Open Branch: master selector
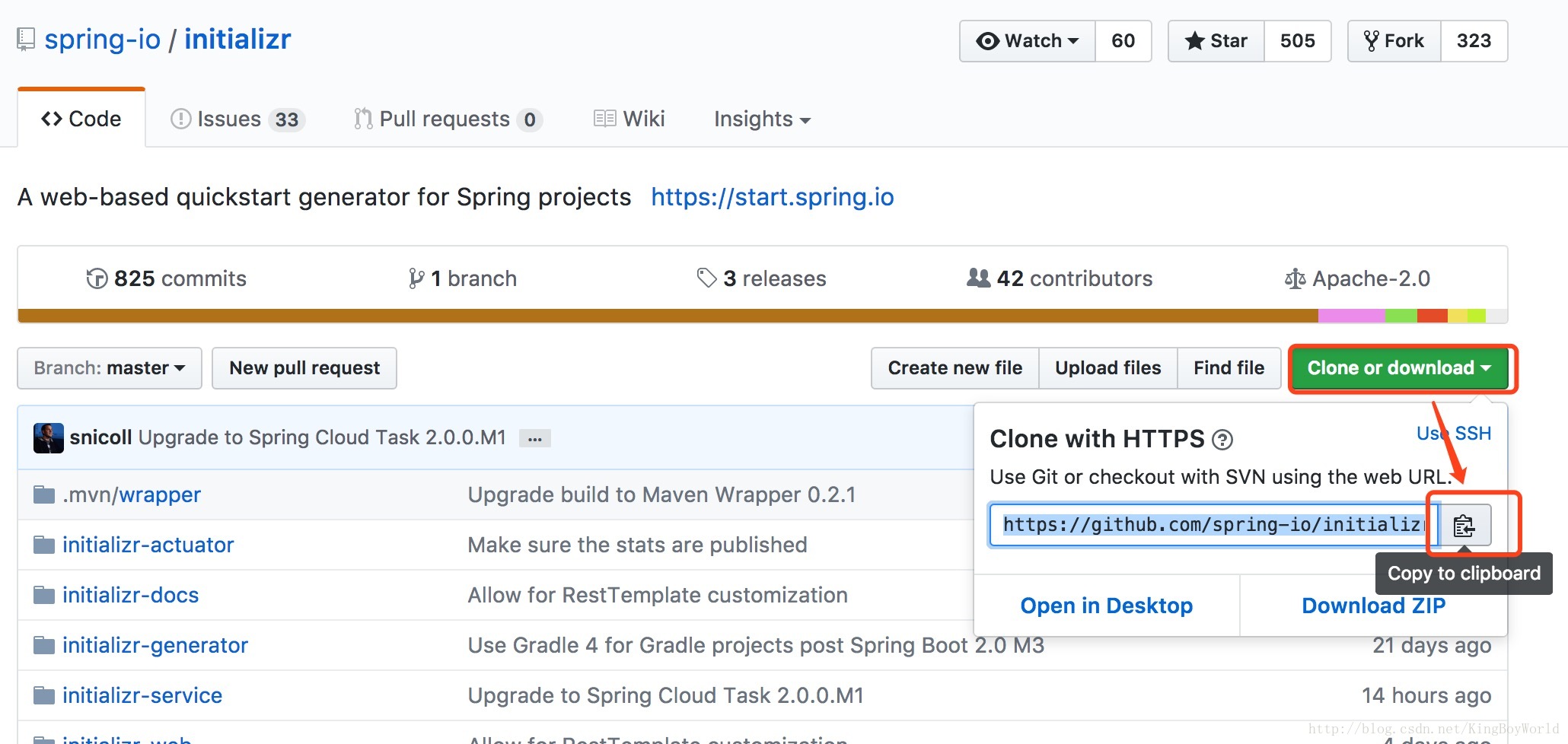 (x=110, y=368)
